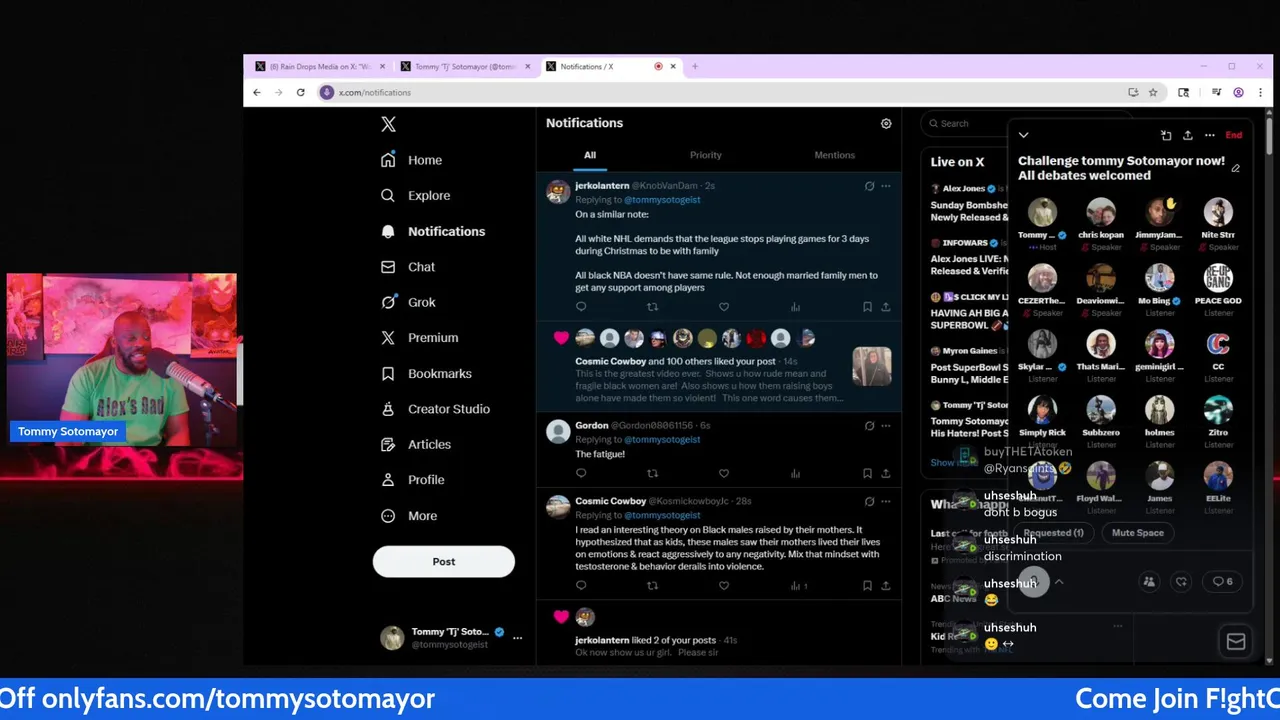1280x720 pixels.
Task: Reply to jerkolantern's post
Action: pyautogui.click(x=581, y=307)
